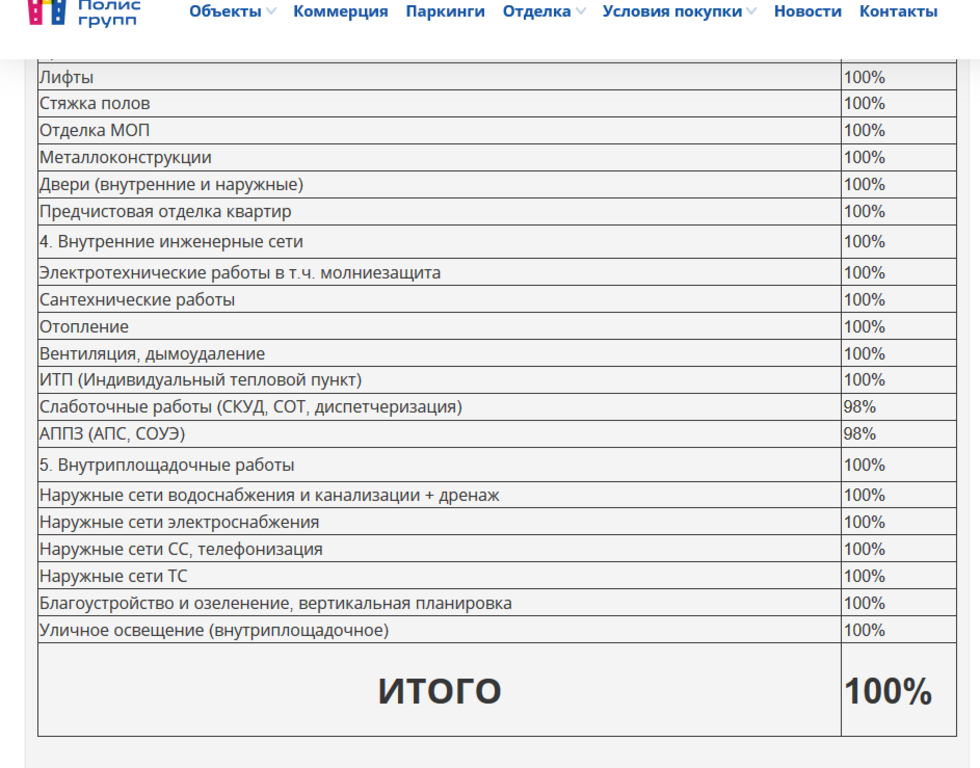This screenshot has width=980, height=768.
Task: Select the 98% value for АППЗ
Action: click(859, 434)
